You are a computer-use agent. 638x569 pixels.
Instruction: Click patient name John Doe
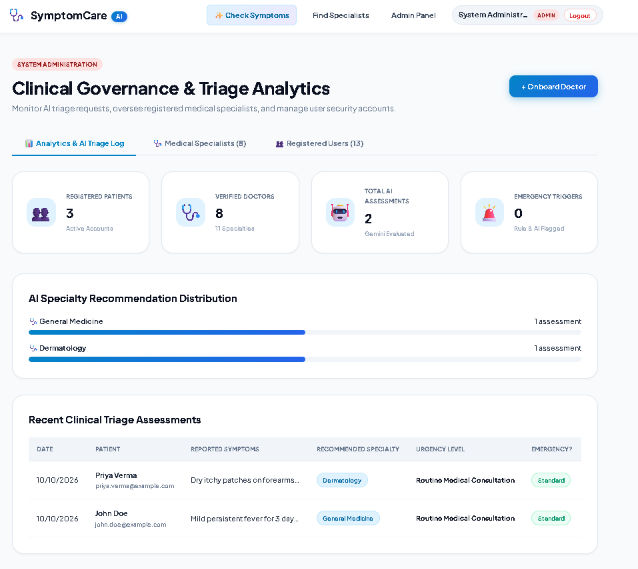point(111,514)
